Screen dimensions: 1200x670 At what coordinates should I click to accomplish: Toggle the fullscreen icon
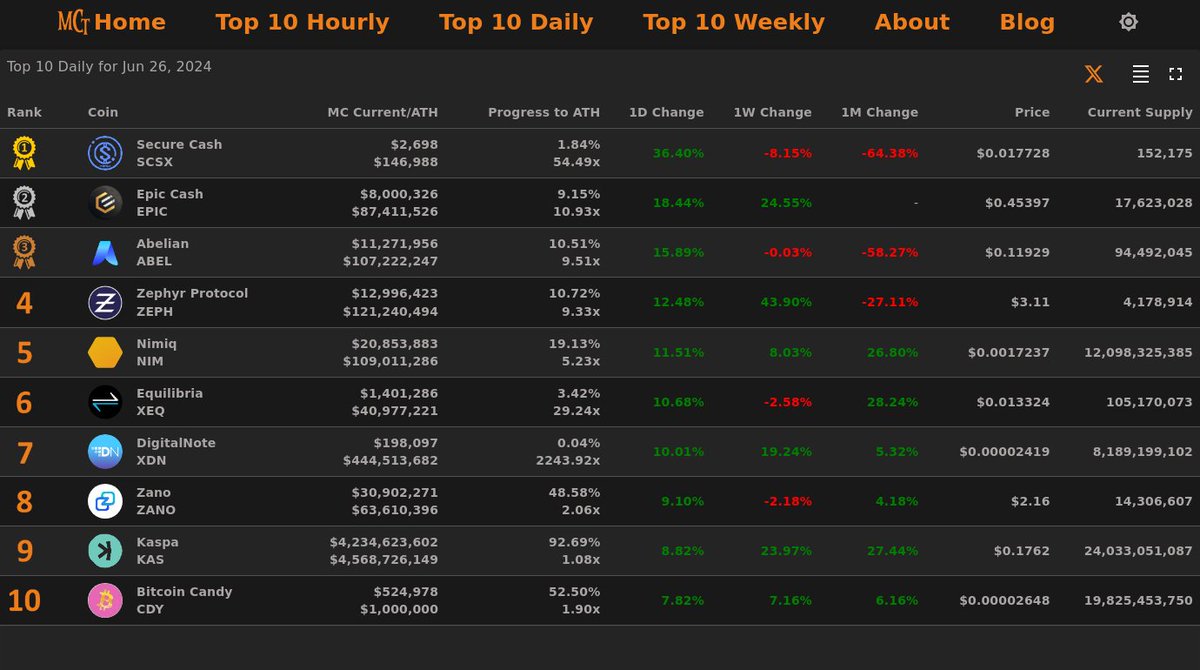click(x=1176, y=74)
